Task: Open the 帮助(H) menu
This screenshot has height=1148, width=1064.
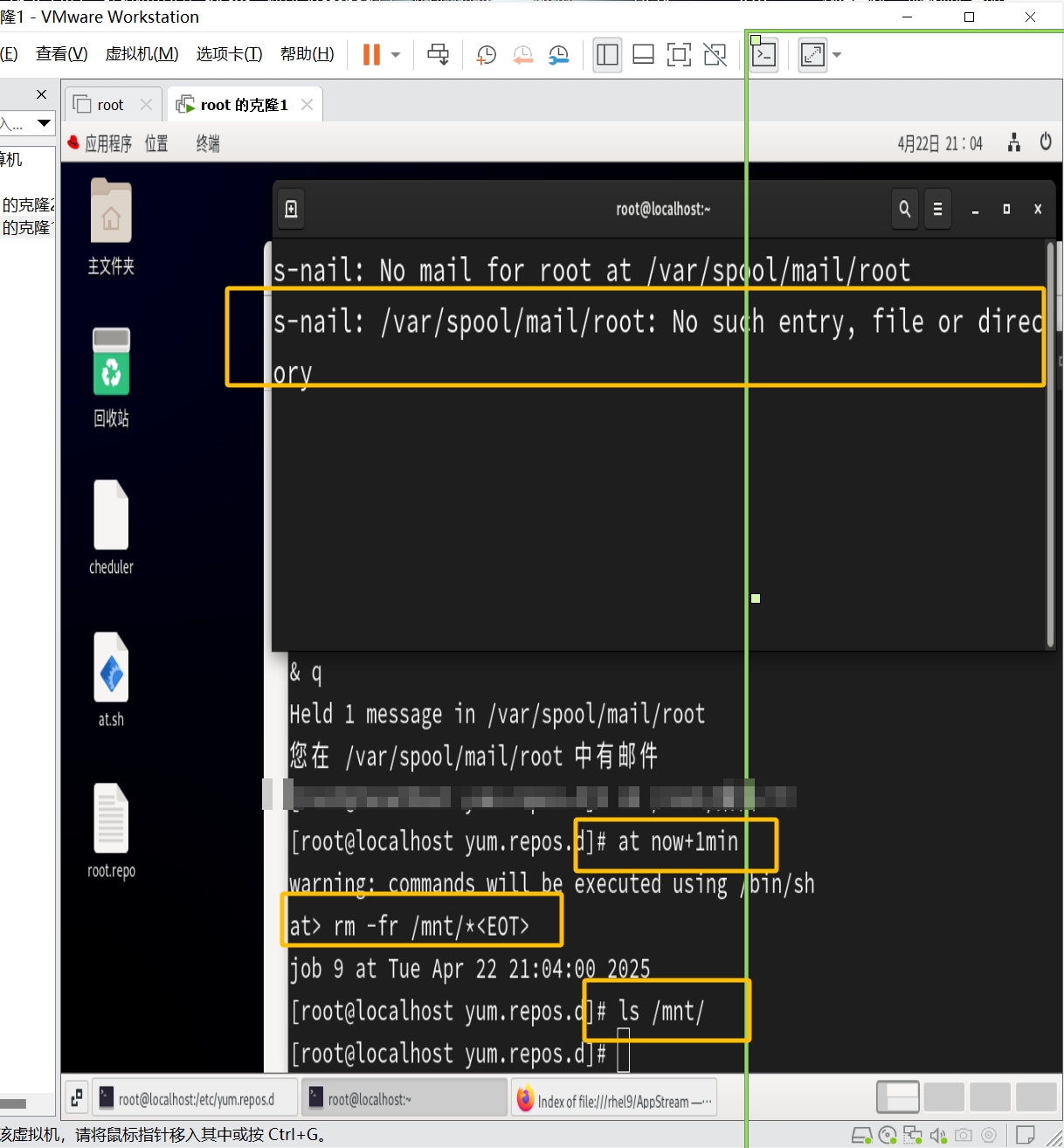Action: point(307,54)
